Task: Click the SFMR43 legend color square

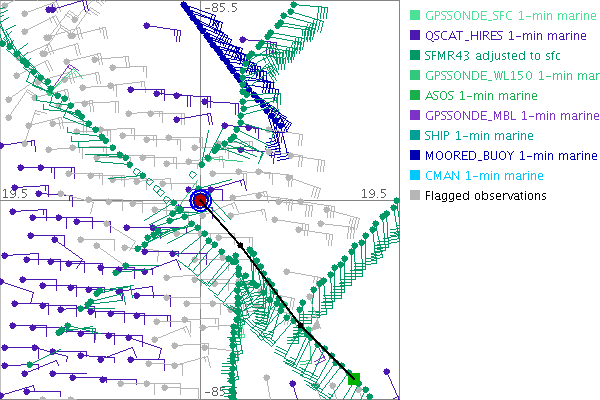Action: pos(415,56)
